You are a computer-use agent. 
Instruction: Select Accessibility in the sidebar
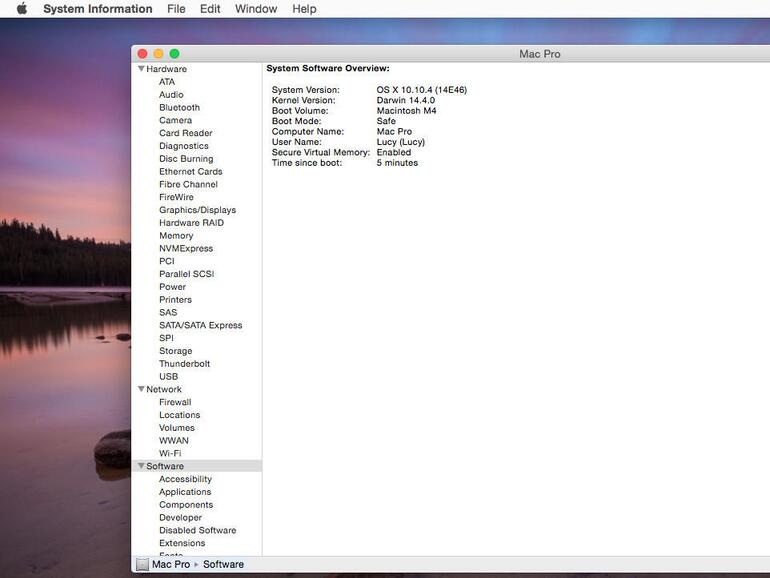pos(185,479)
